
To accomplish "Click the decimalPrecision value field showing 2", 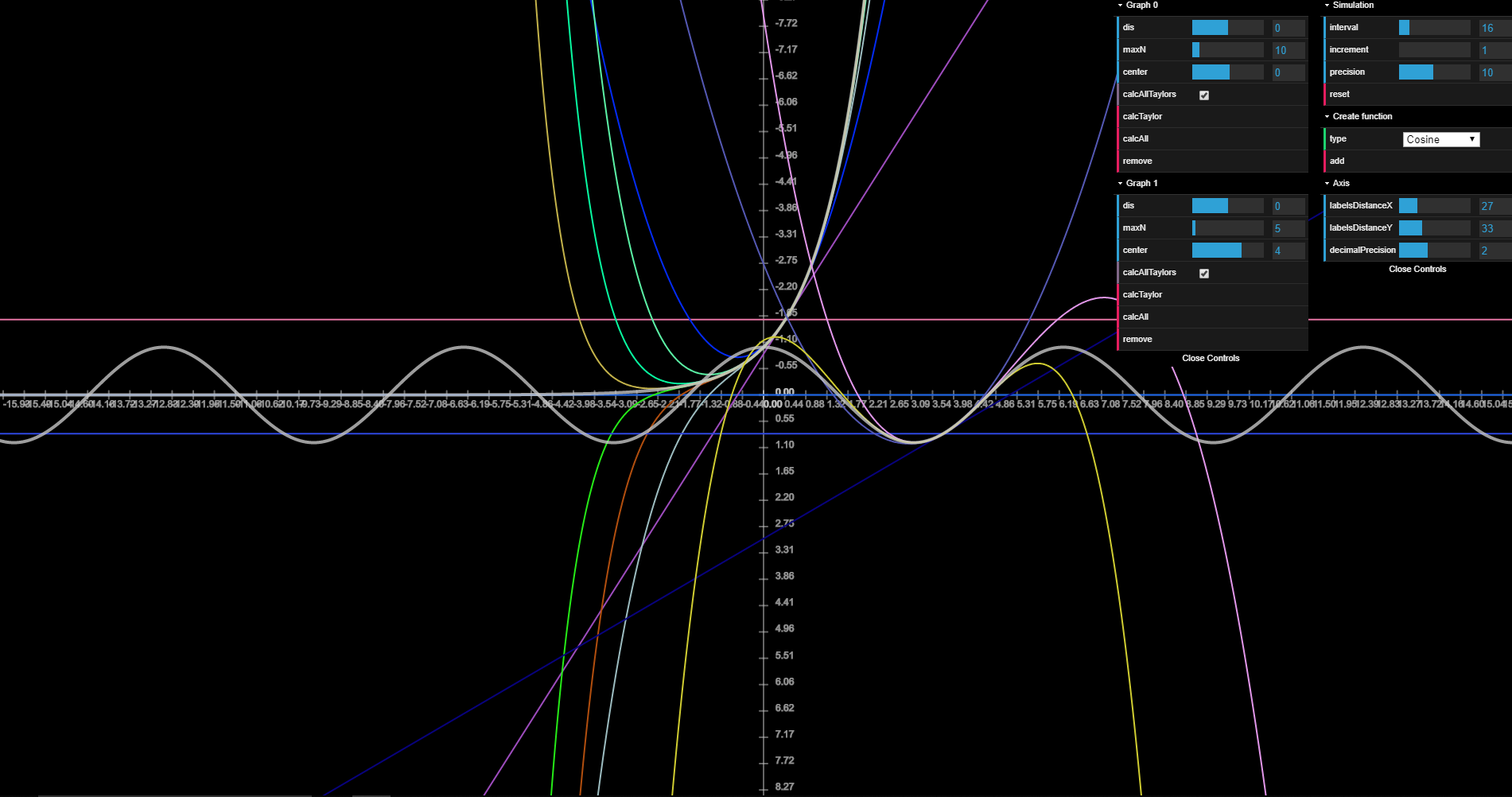I will 1495,251.
